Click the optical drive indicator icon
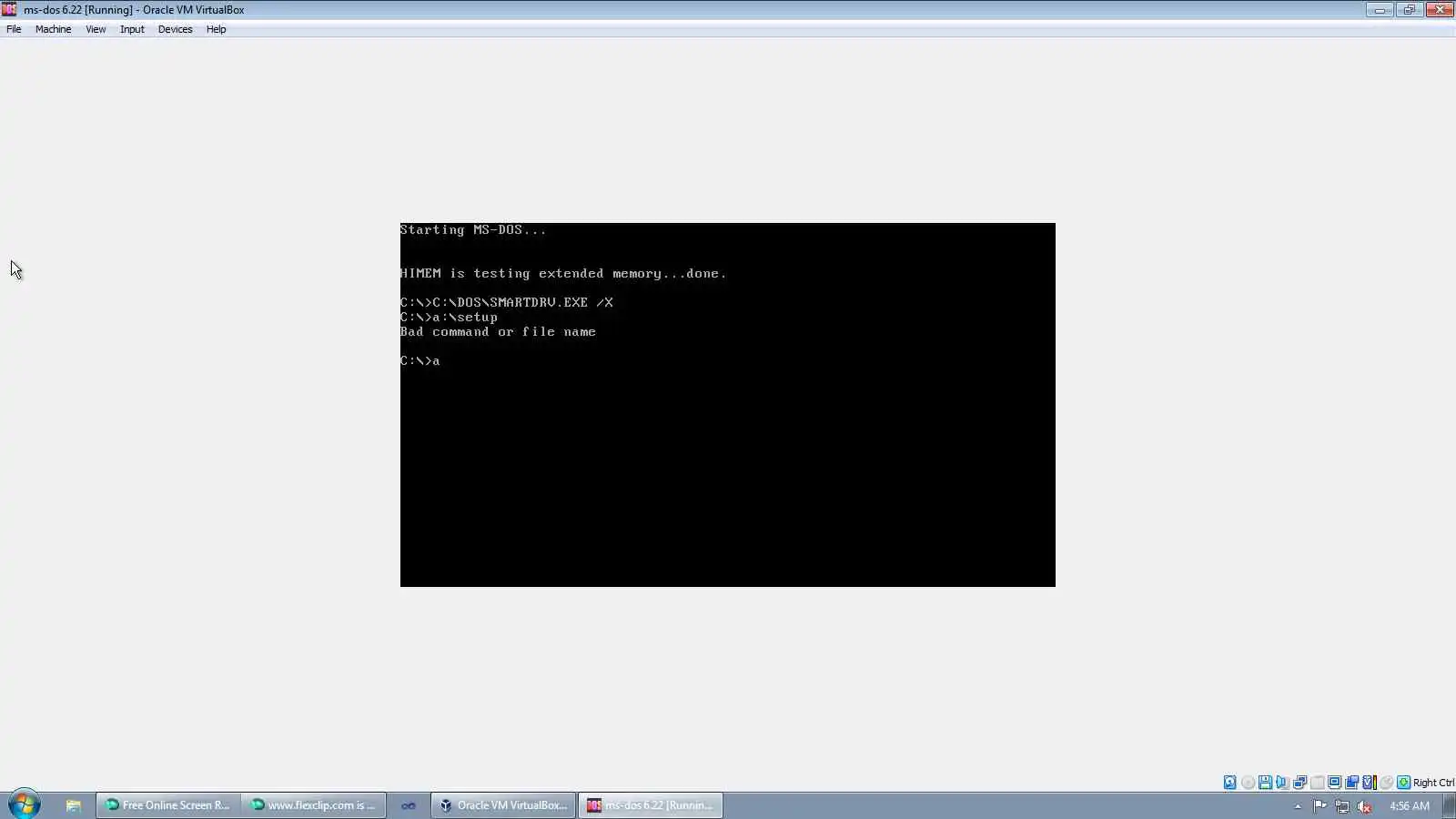The height and width of the screenshot is (819, 1456). tap(1248, 783)
